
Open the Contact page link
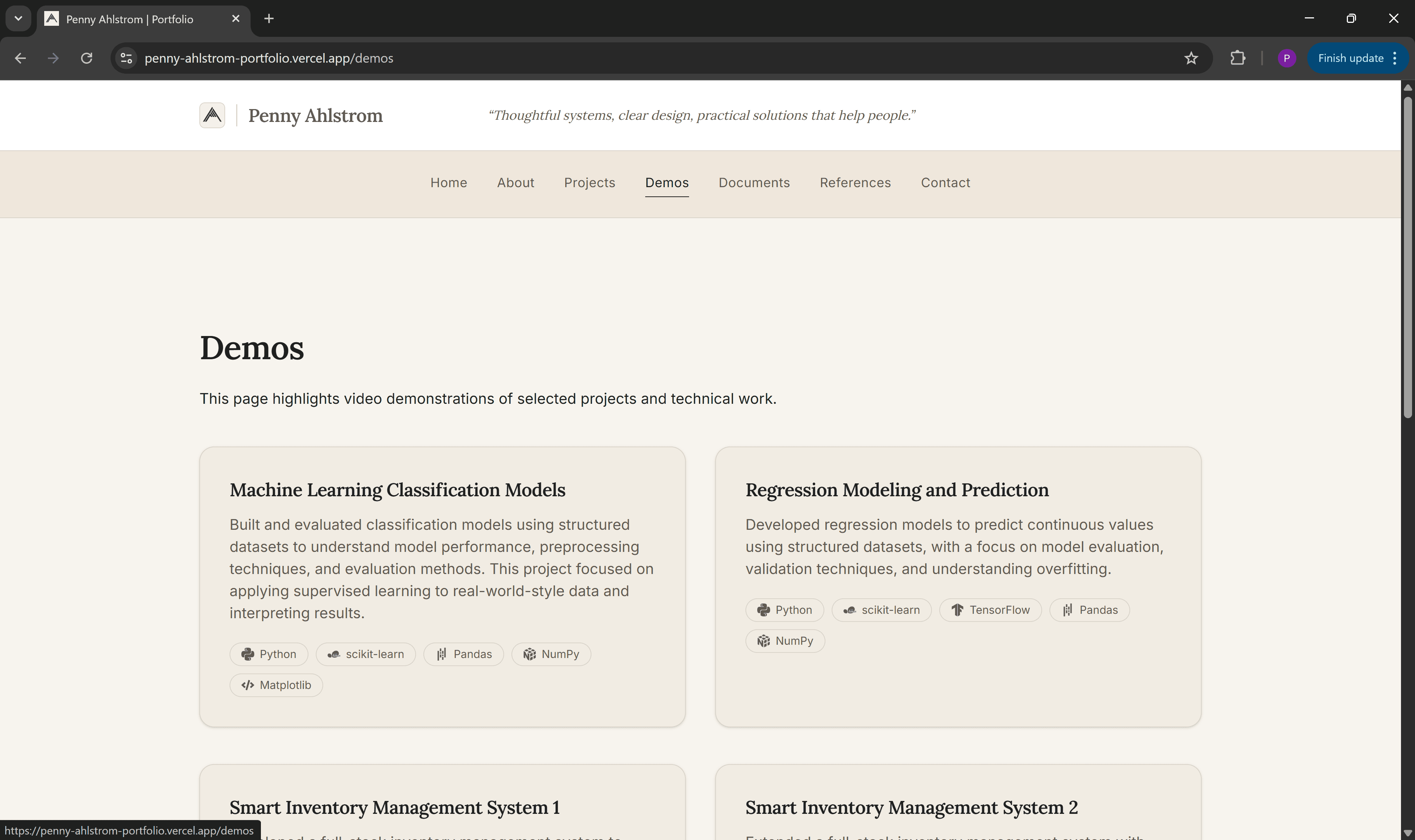[945, 182]
